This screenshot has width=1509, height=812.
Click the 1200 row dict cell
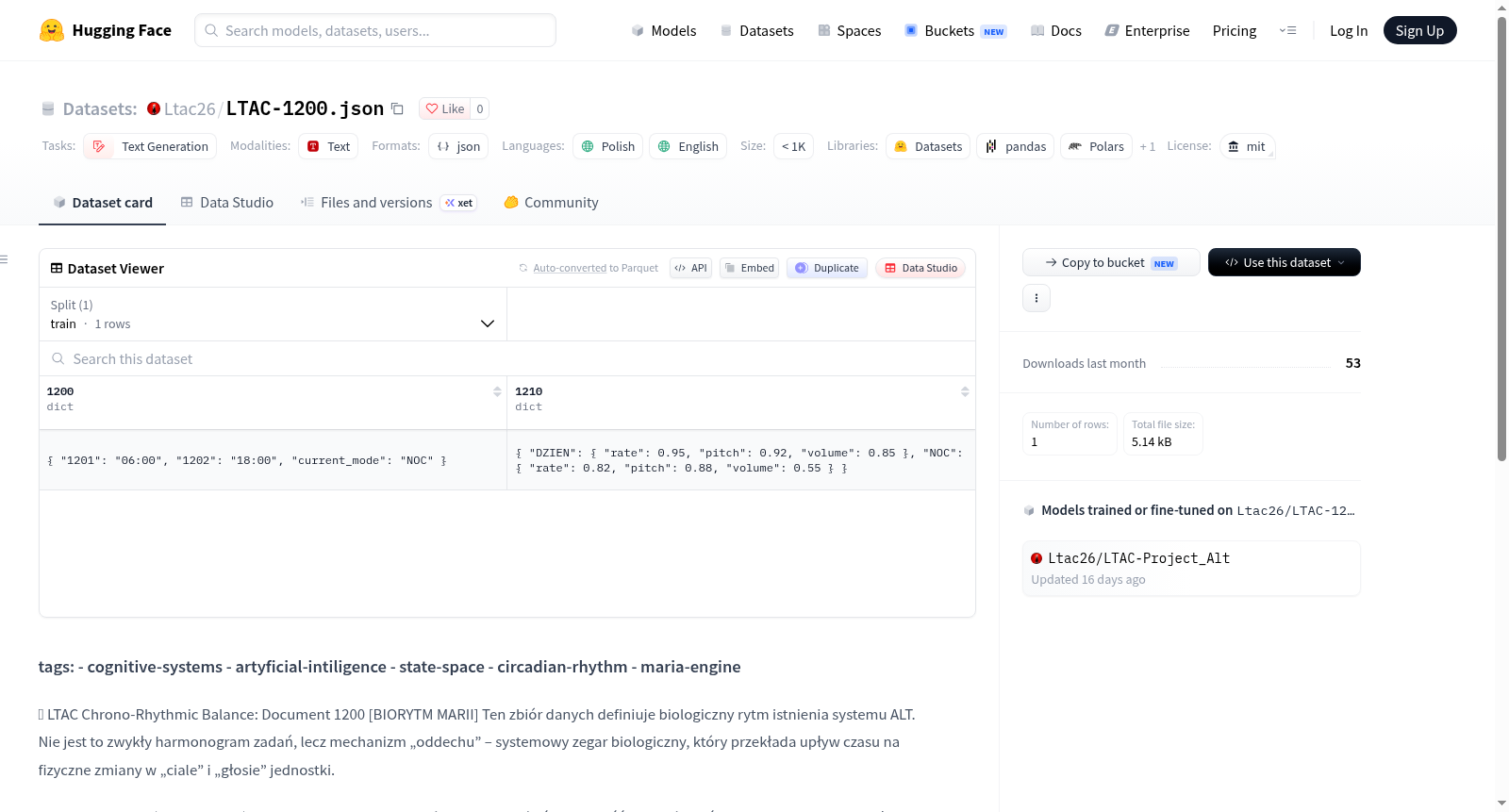[x=273, y=460]
